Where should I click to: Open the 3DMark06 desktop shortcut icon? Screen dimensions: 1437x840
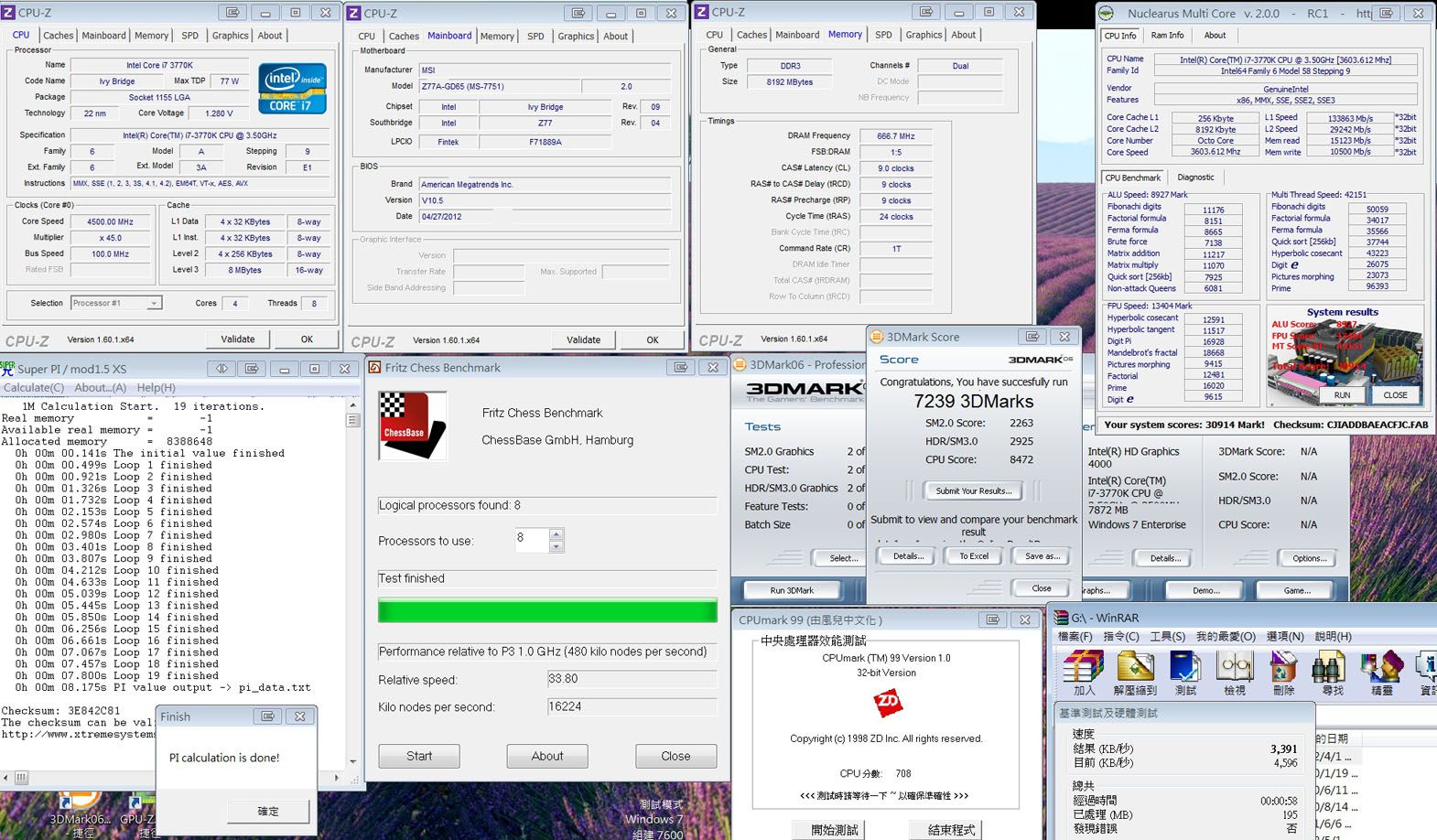79,802
